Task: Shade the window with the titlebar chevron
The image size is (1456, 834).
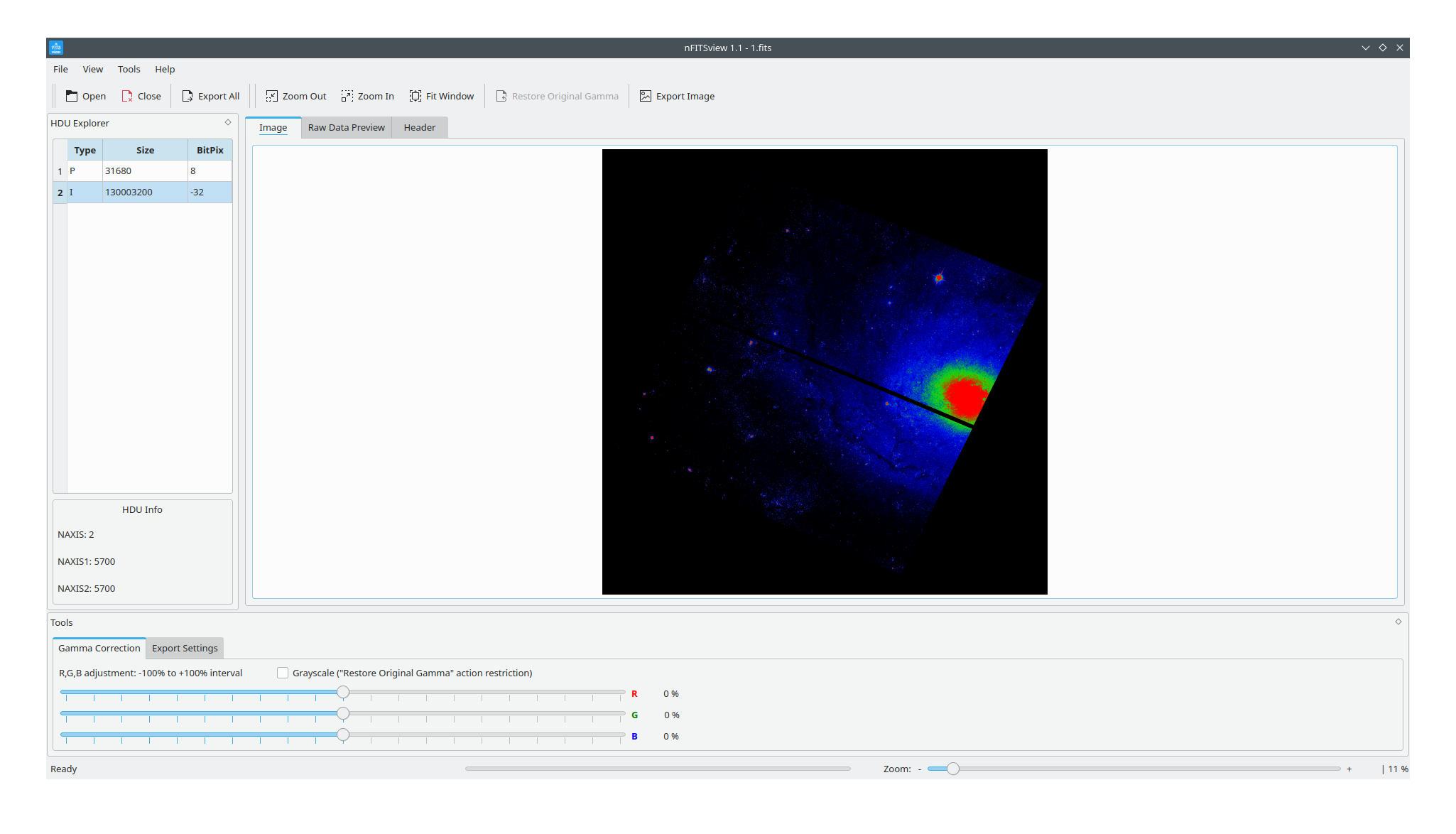Action: 1366,48
